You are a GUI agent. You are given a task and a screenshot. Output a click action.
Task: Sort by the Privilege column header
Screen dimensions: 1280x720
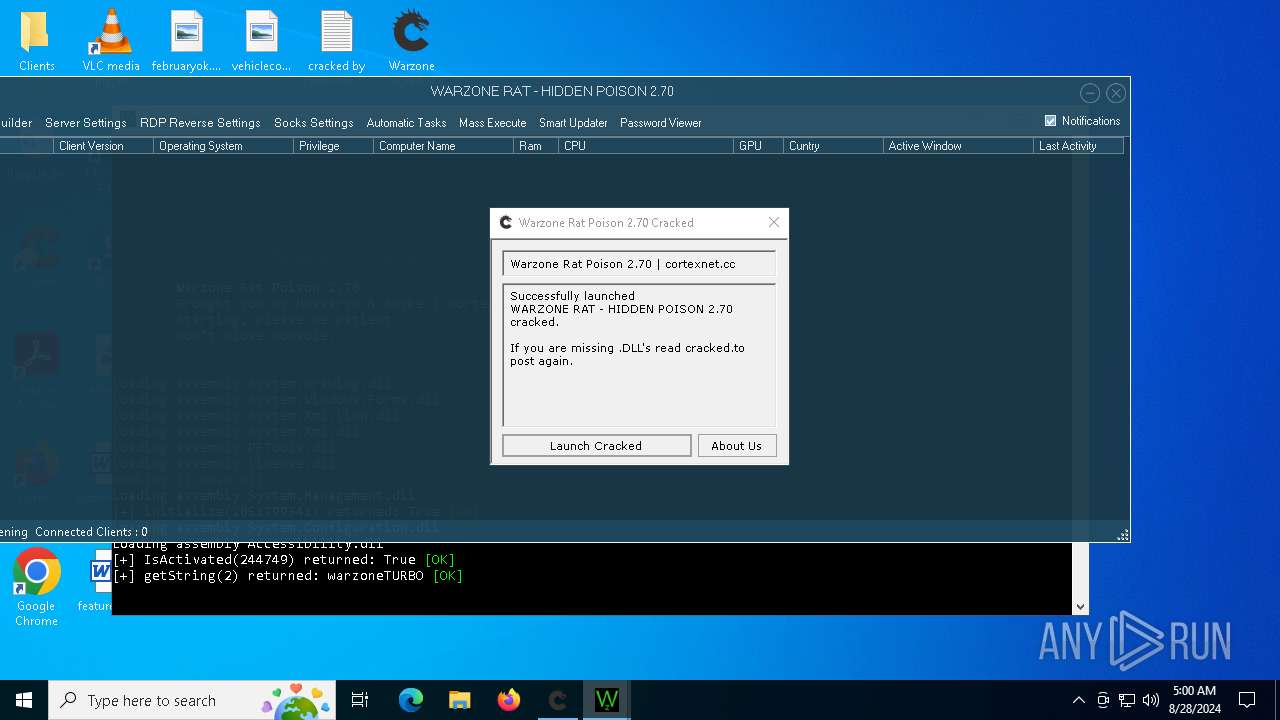coord(334,146)
